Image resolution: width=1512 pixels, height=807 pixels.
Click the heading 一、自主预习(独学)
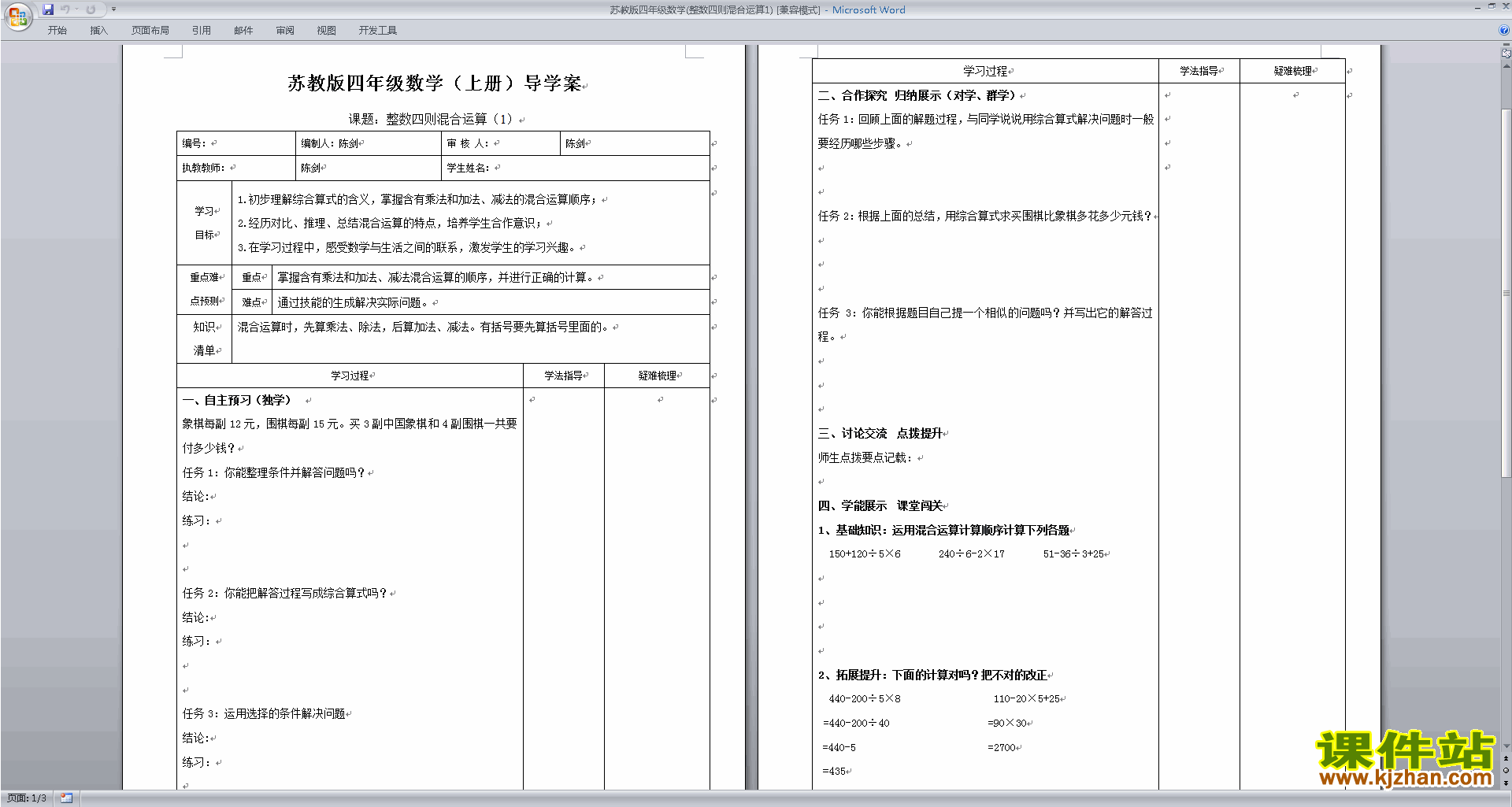[237, 401]
